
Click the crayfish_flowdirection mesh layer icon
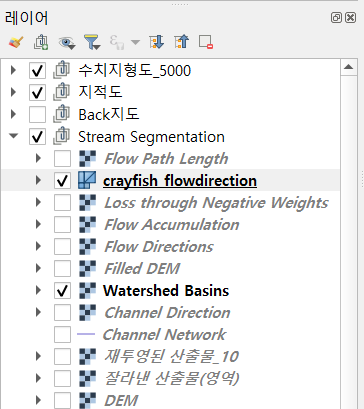[x=87, y=180]
